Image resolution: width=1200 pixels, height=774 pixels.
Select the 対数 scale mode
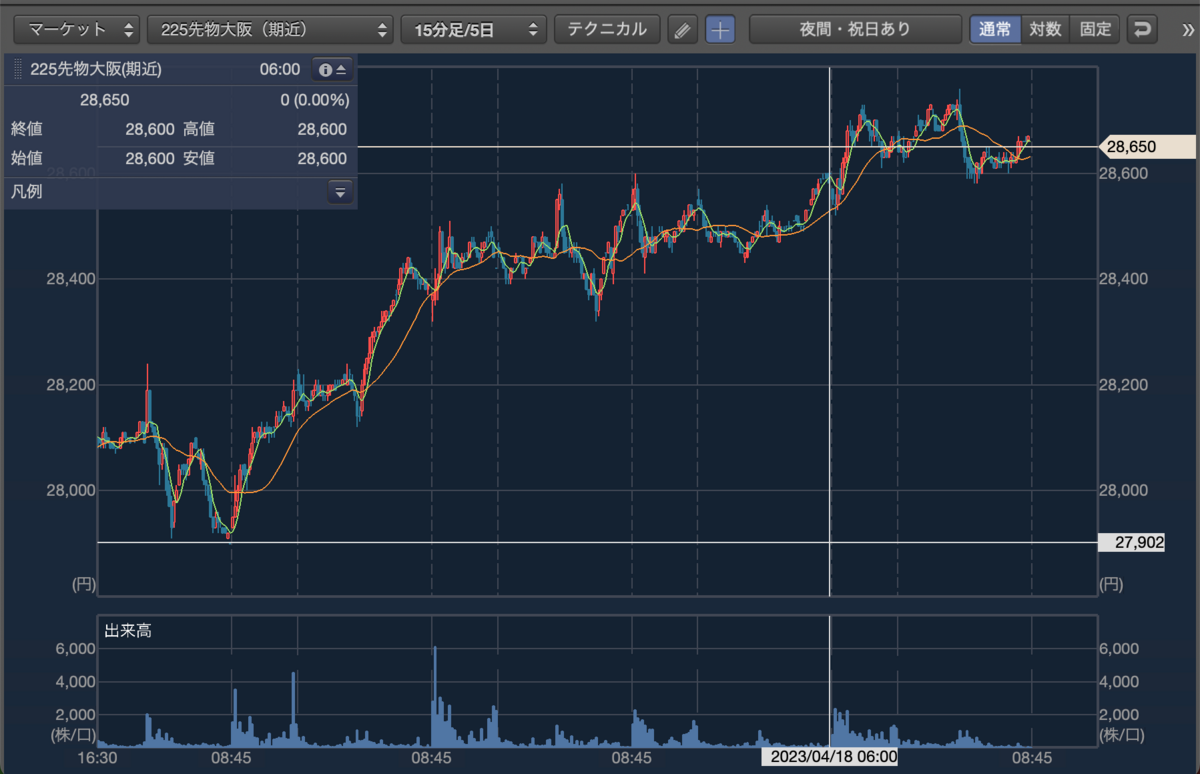[1045, 29]
